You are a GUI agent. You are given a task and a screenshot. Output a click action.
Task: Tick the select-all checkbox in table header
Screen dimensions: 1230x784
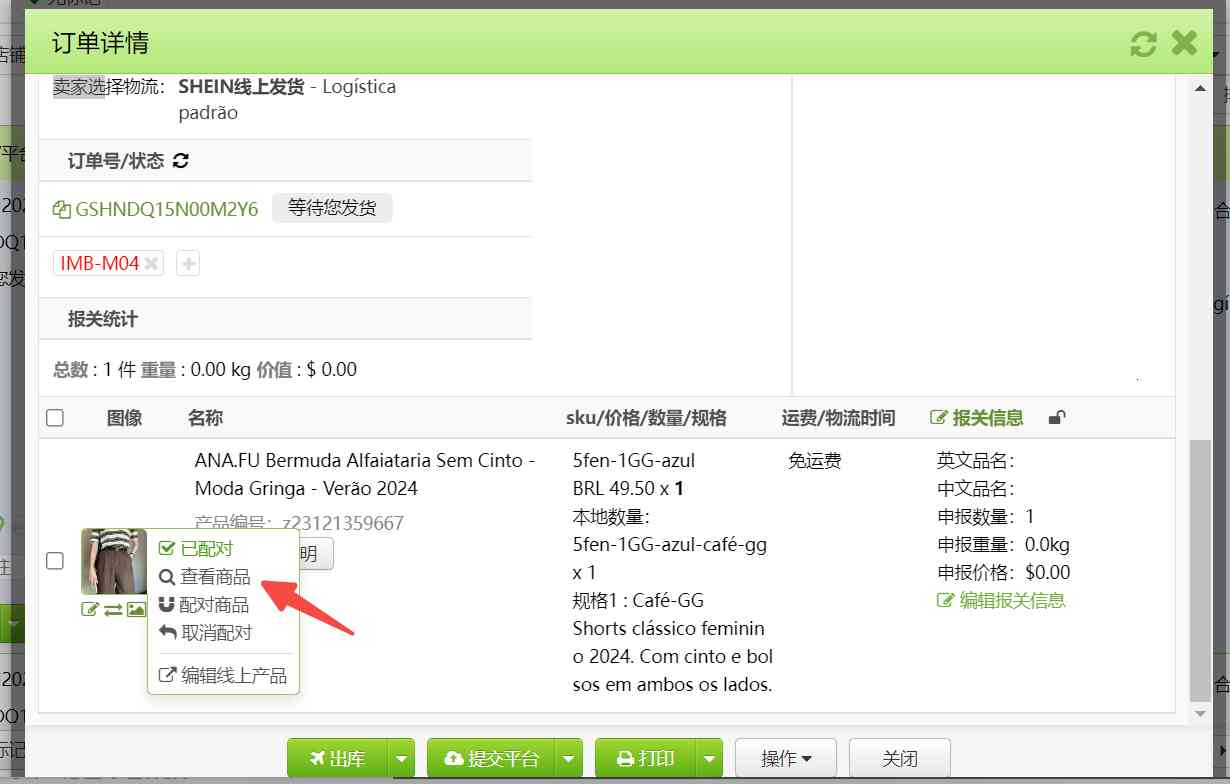coord(55,418)
